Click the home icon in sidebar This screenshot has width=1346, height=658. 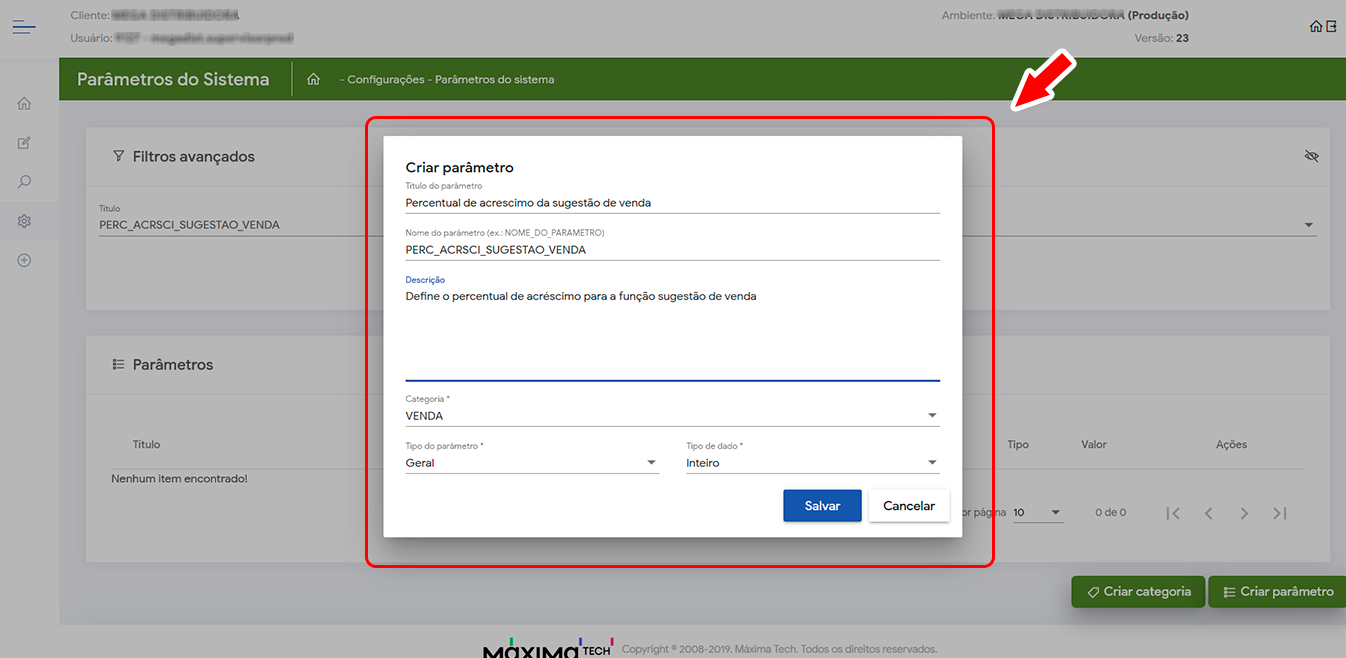click(24, 103)
